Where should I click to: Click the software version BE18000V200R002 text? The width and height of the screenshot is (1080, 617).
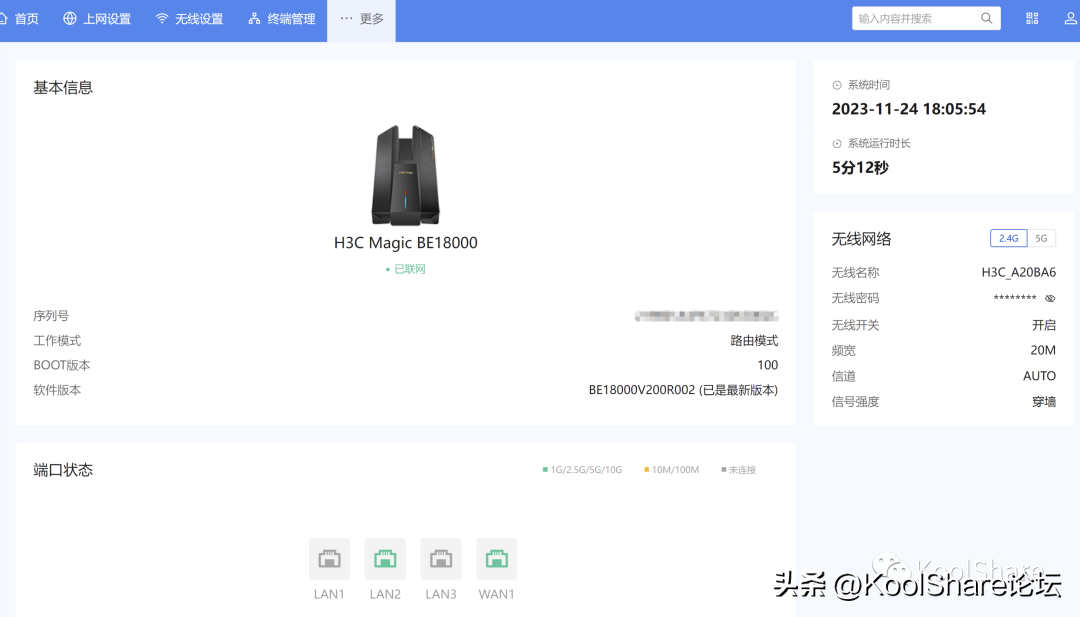click(683, 390)
